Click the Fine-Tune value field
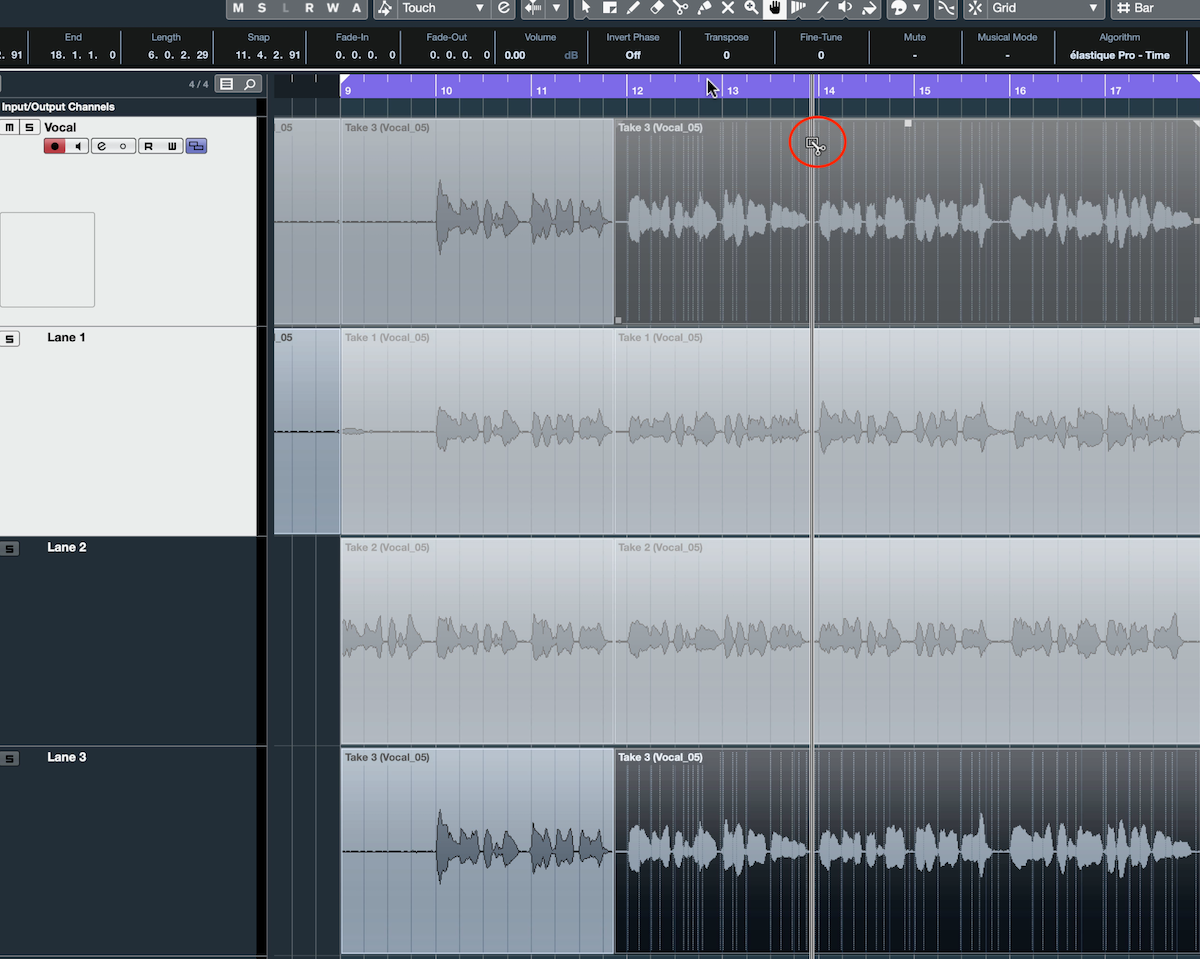The width and height of the screenshot is (1200, 959). (821, 55)
